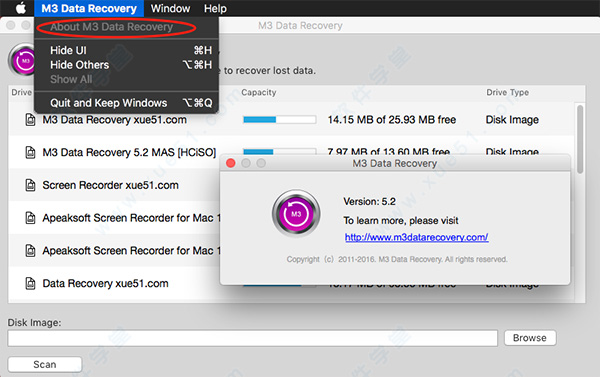Click disk image icon for Screen Recorder xue51.com
The height and width of the screenshot is (377, 600).
(x=30, y=185)
